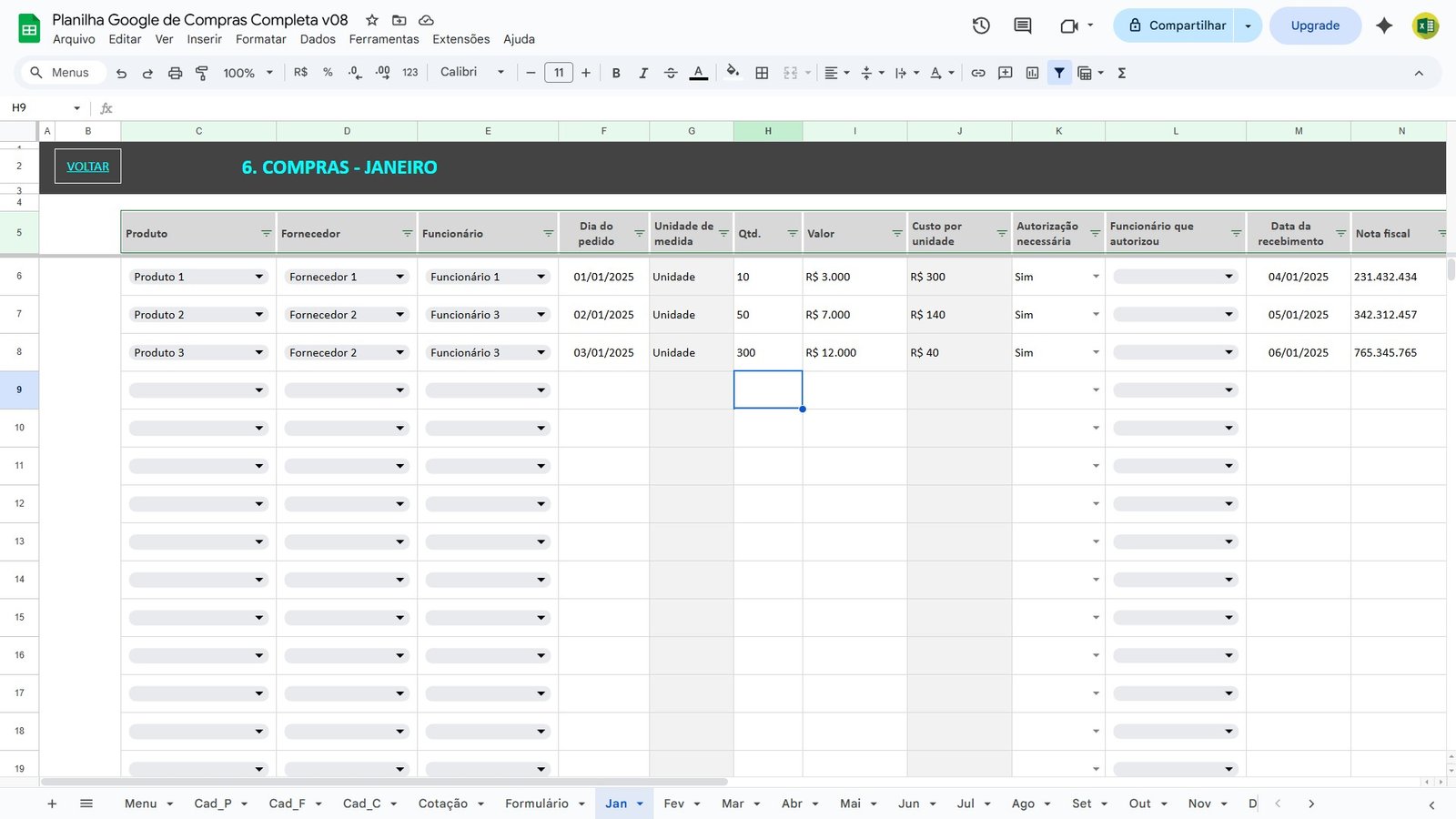Toggle the filter icon on the toolbar
1456x819 pixels.
tap(1058, 73)
